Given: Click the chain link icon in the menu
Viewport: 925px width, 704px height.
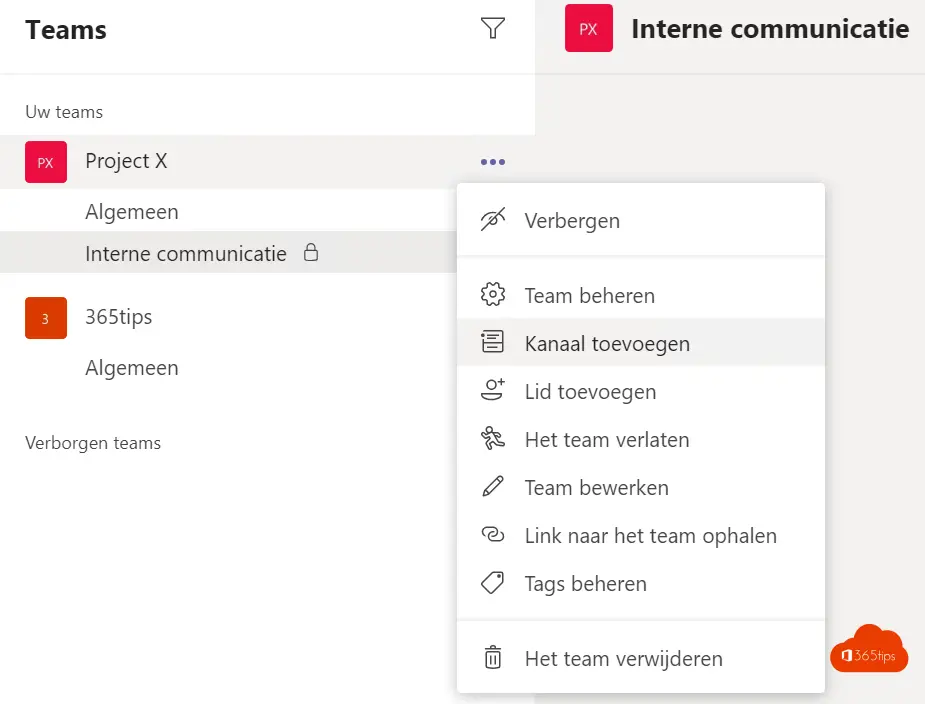Looking at the screenshot, I should (x=493, y=535).
